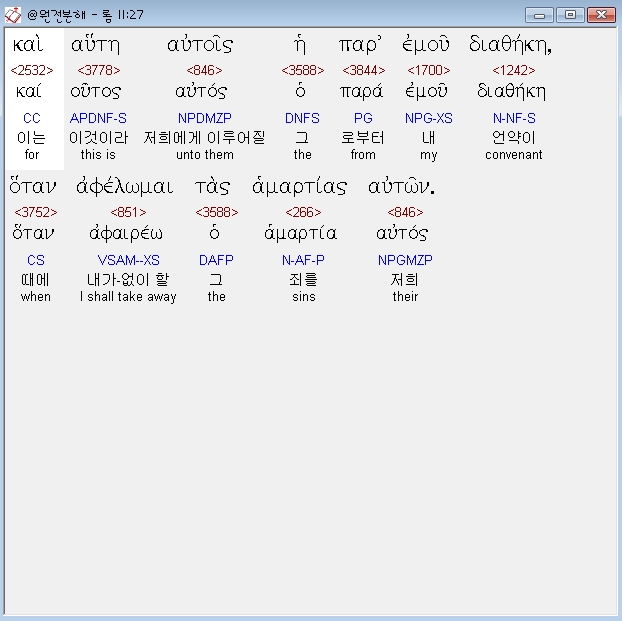Screen dimensions: 622x621
Task: Minimize the Romans 11:27 window
Action: point(539,15)
